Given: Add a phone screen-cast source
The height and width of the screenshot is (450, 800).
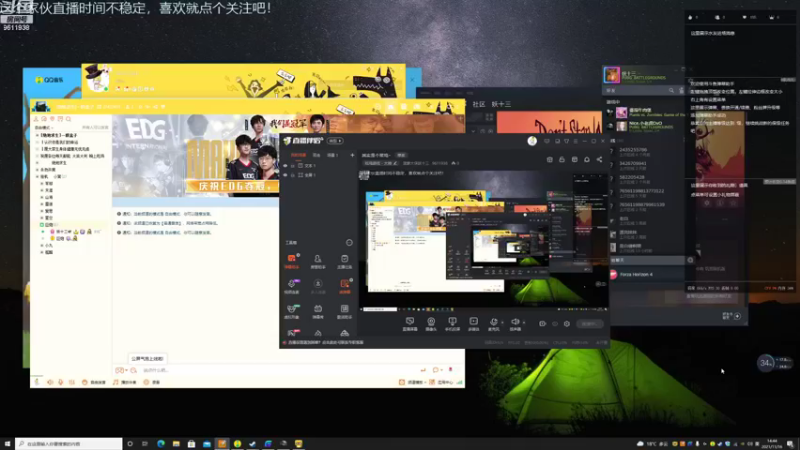Looking at the screenshot, I should pyautogui.click(x=453, y=323).
